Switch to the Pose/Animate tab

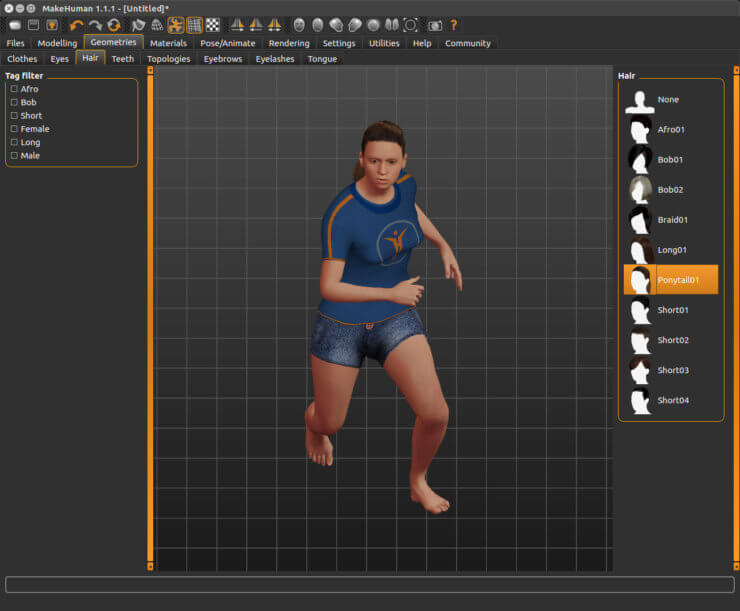227,43
